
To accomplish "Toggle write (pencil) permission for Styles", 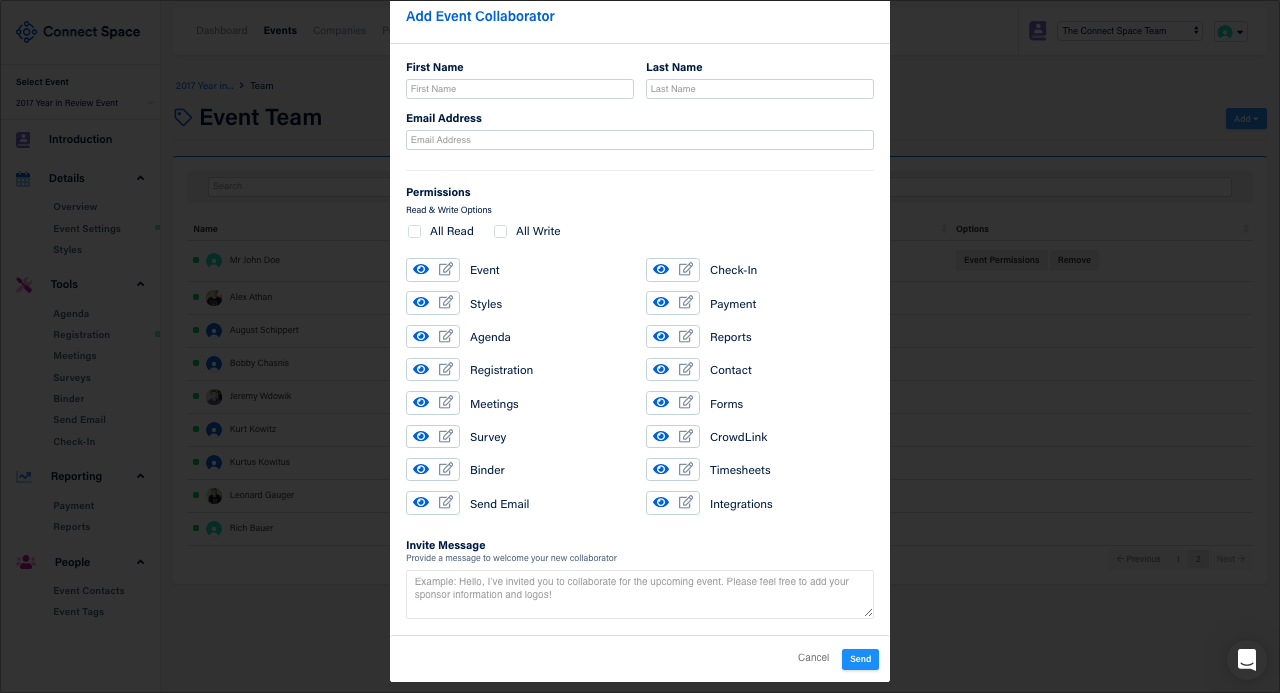I will 446,303.
